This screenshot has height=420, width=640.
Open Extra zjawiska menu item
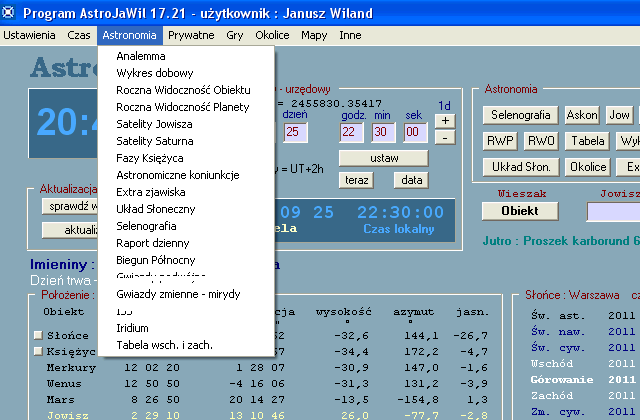[x=186, y=192]
